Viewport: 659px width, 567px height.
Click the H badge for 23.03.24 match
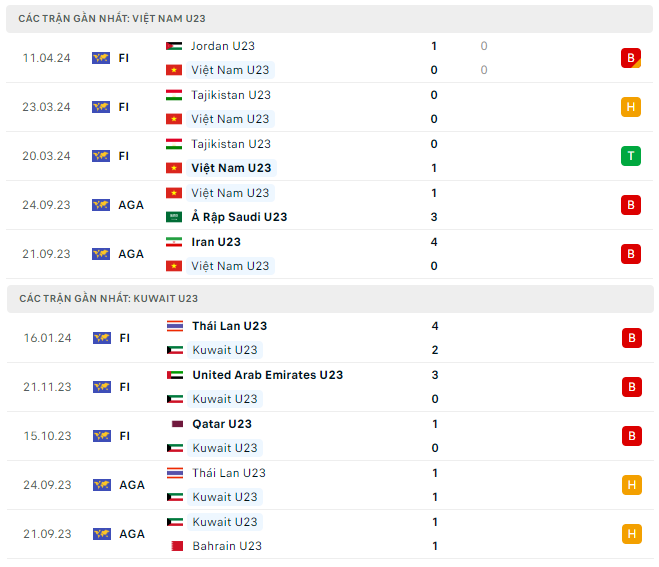click(630, 107)
